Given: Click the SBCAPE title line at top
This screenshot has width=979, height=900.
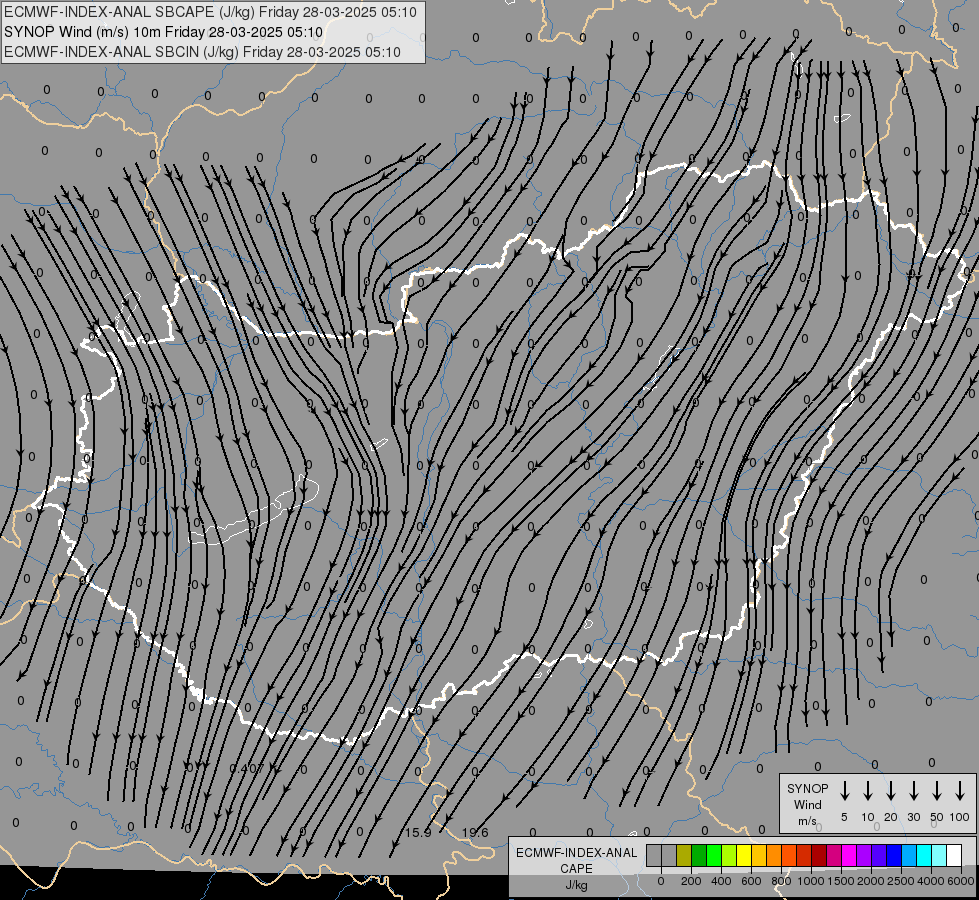Looking at the screenshot, I should pos(210,12).
